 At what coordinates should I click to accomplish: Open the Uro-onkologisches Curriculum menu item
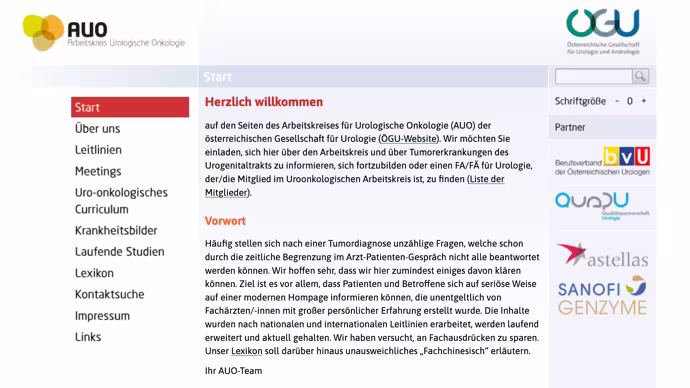121,201
